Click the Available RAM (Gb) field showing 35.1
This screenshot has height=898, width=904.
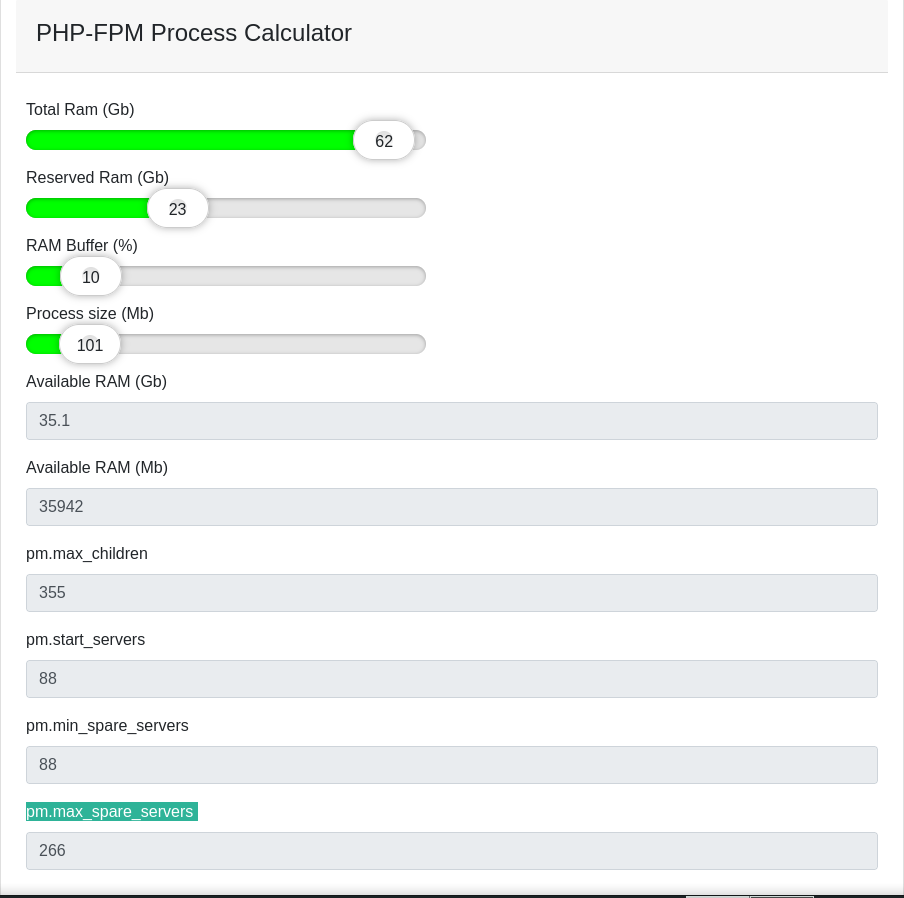tap(451, 421)
